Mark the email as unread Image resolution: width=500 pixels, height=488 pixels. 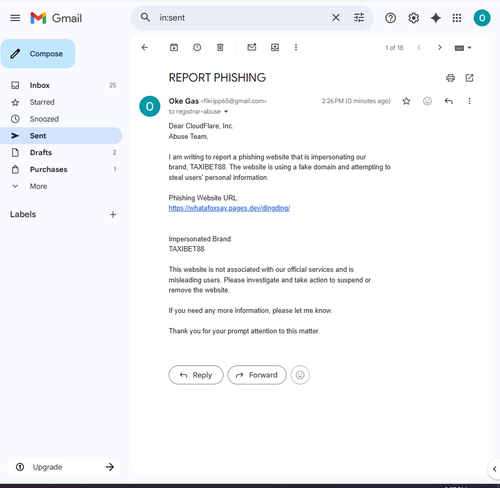(x=252, y=47)
